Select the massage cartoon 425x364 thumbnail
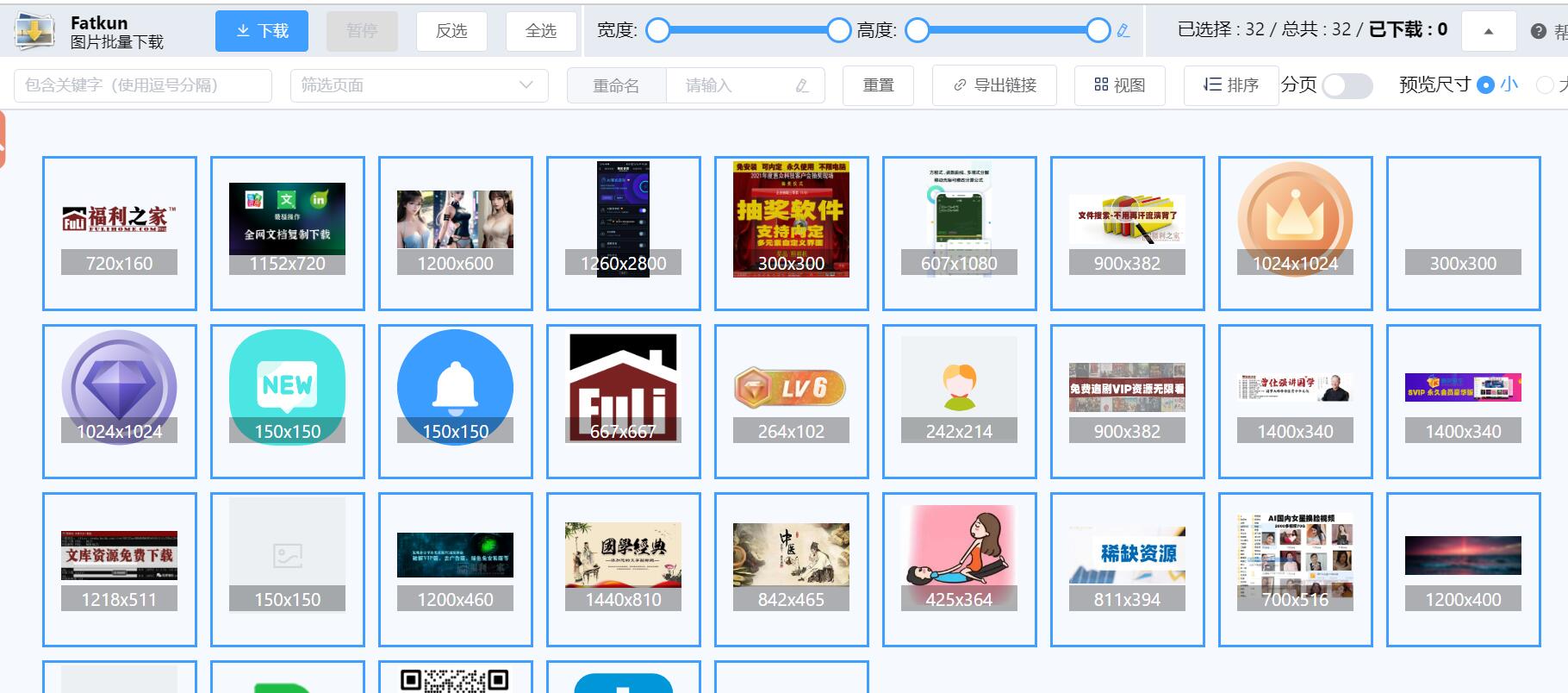This screenshot has width=1568, height=693. coord(960,570)
